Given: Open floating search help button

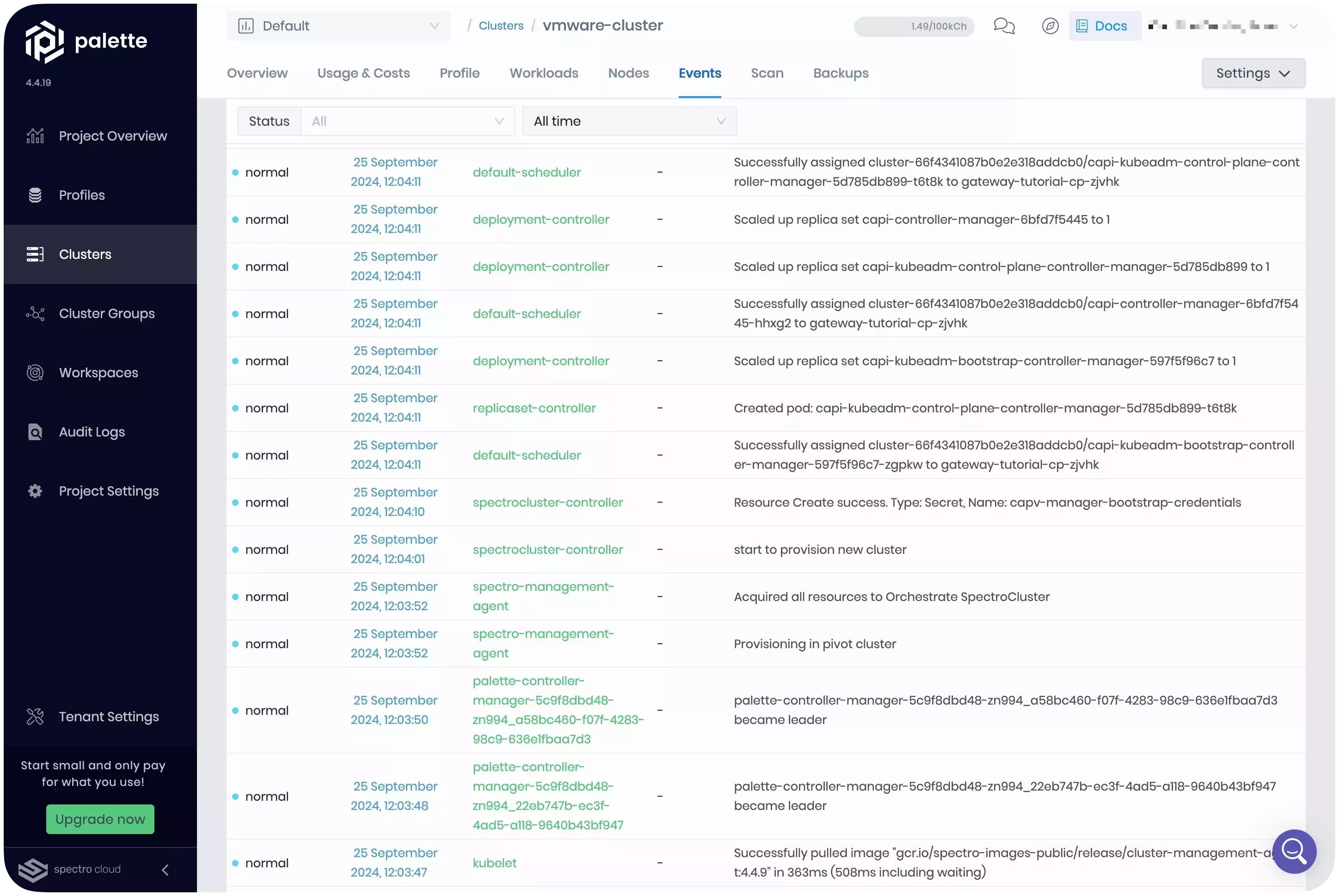Looking at the screenshot, I should (x=1294, y=852).
